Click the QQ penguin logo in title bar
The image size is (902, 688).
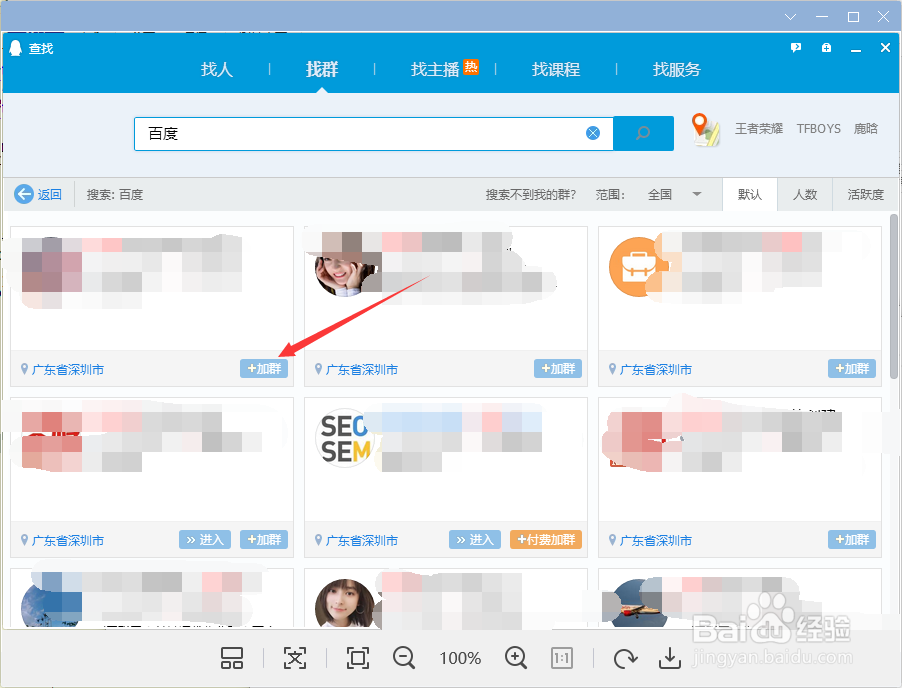[x=16, y=48]
